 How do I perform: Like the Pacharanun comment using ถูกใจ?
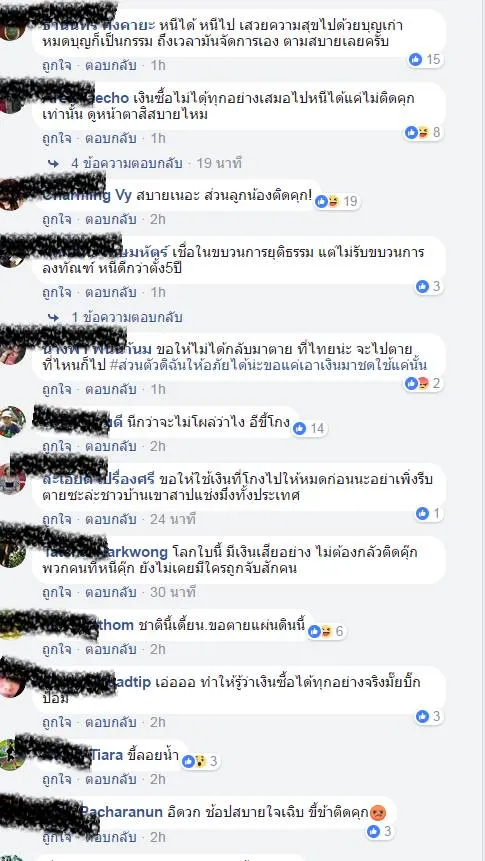click(57, 837)
